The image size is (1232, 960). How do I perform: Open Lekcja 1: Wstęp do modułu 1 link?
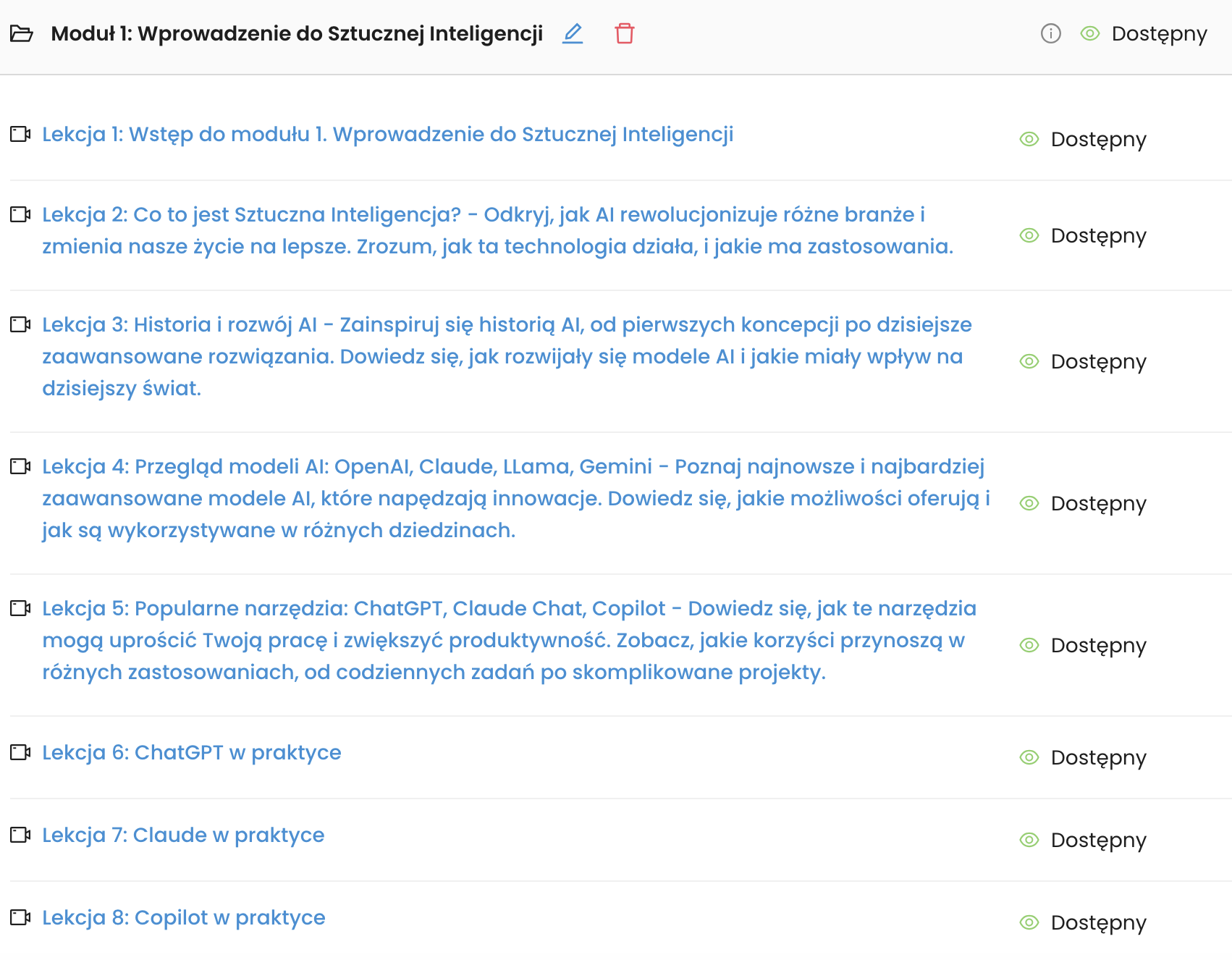tap(388, 135)
